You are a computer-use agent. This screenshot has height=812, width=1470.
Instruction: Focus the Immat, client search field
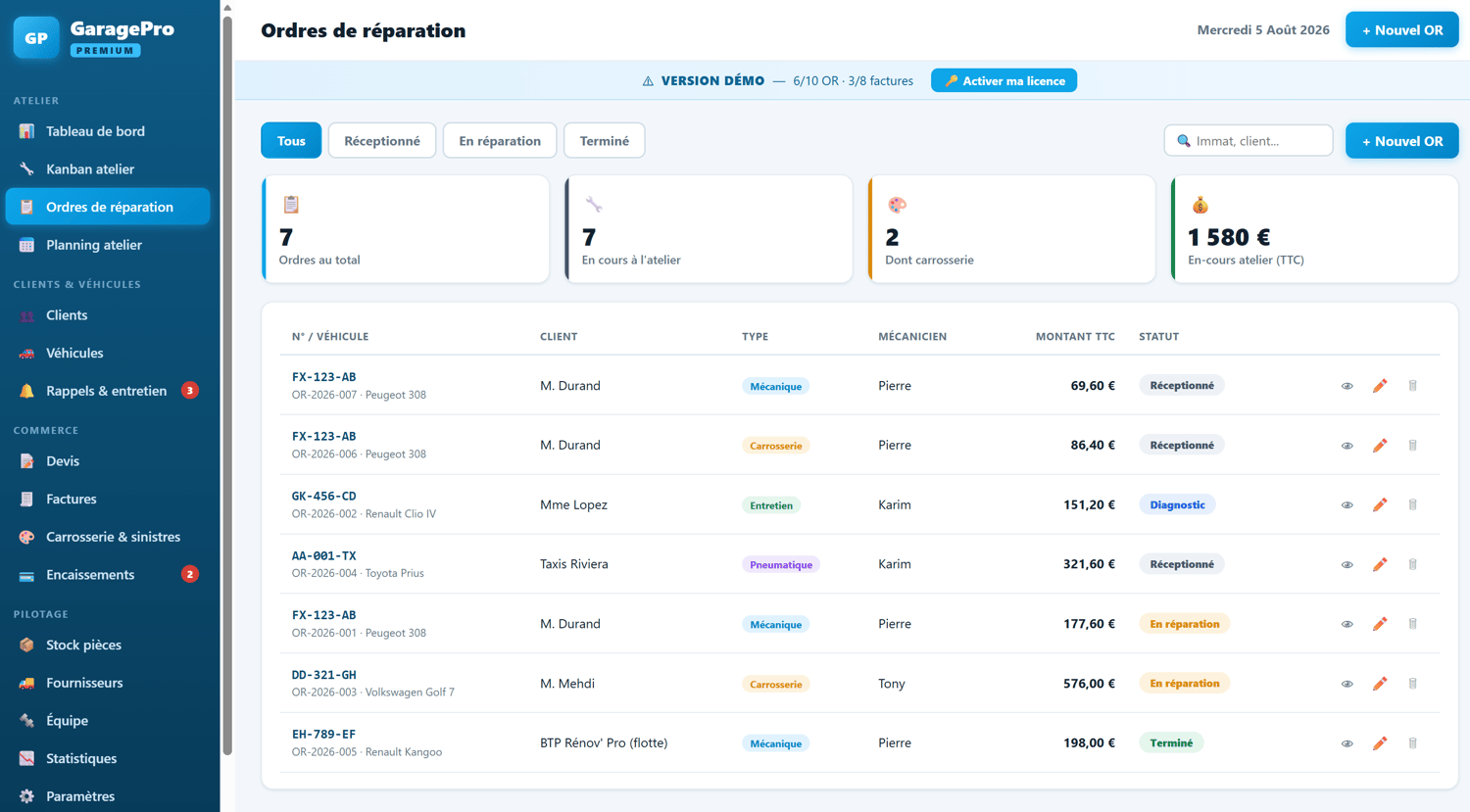coord(1249,141)
